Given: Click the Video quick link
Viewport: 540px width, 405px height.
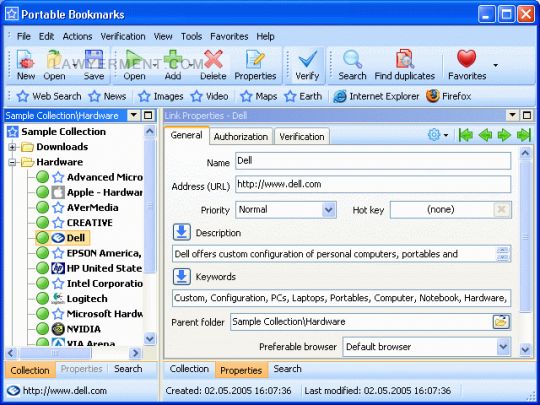Looking at the screenshot, I should point(209,96).
